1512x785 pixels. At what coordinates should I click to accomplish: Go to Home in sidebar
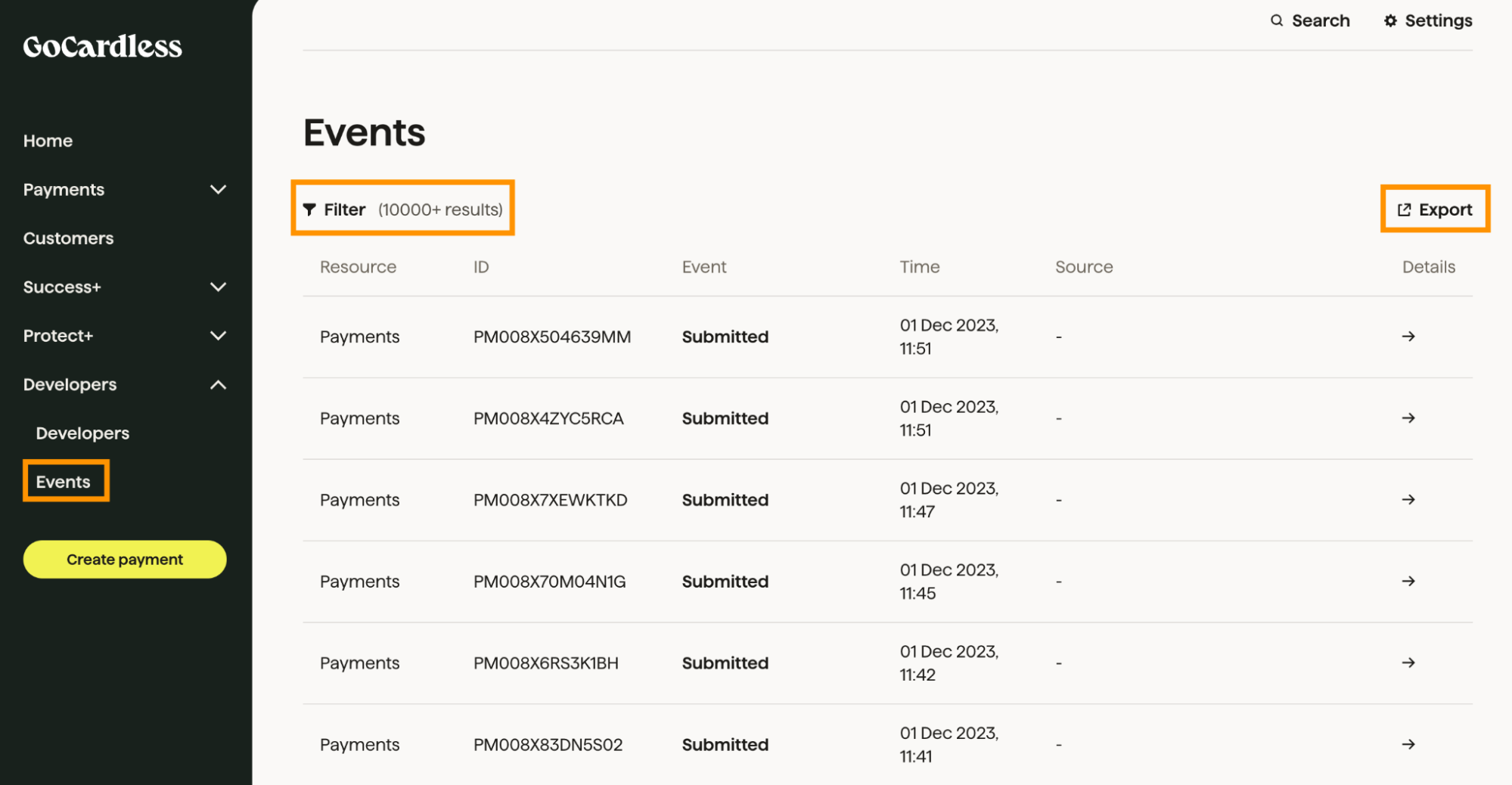coord(48,141)
